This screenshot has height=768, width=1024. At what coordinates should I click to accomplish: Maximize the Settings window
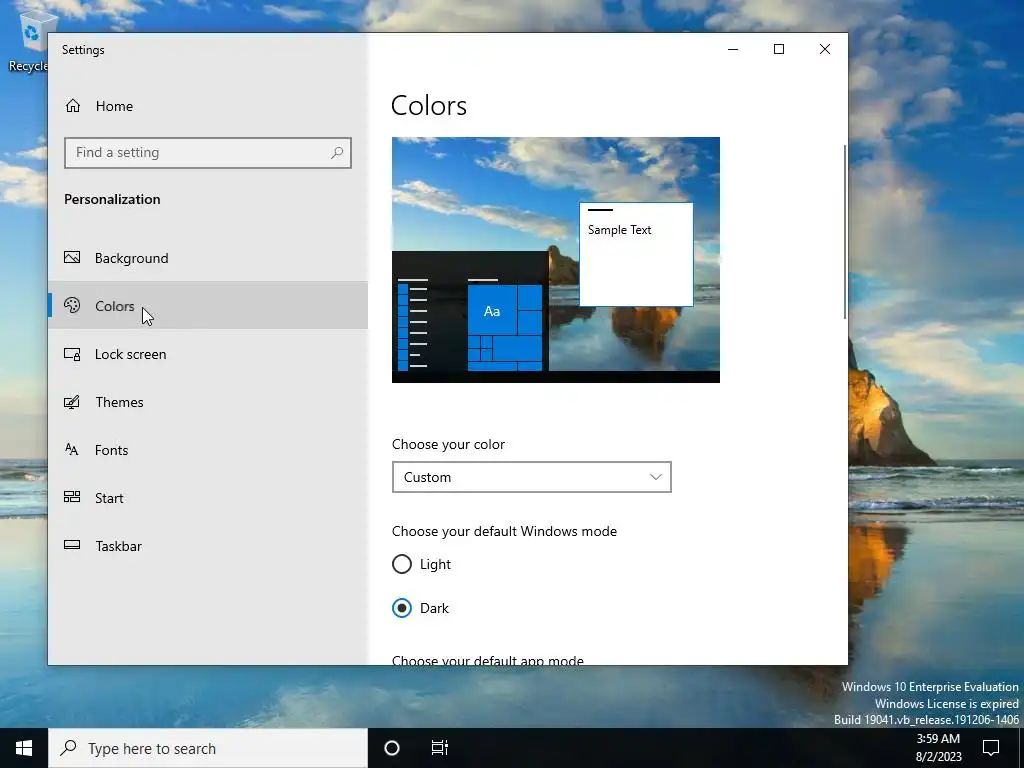[x=778, y=49]
